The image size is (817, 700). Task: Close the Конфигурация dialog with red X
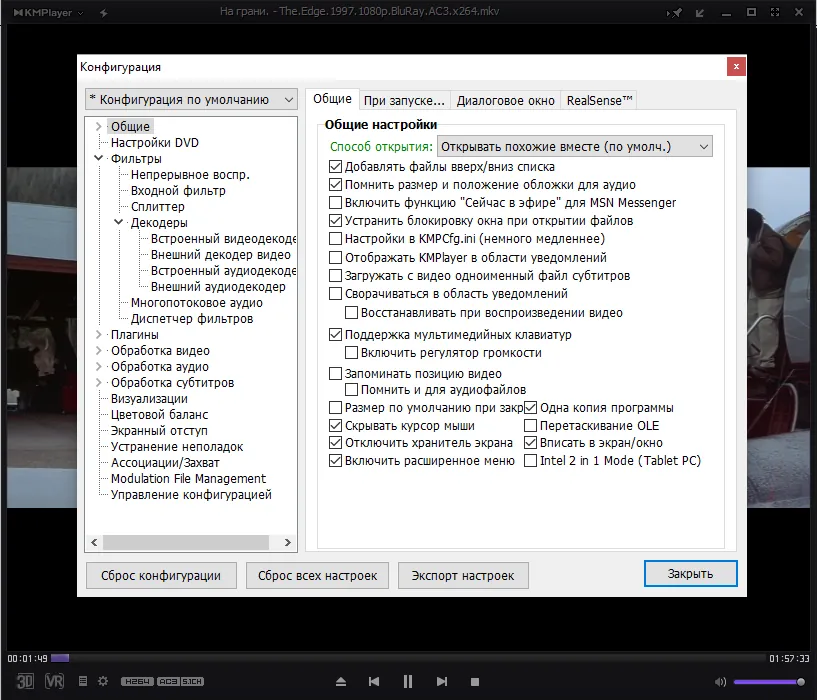[736, 66]
